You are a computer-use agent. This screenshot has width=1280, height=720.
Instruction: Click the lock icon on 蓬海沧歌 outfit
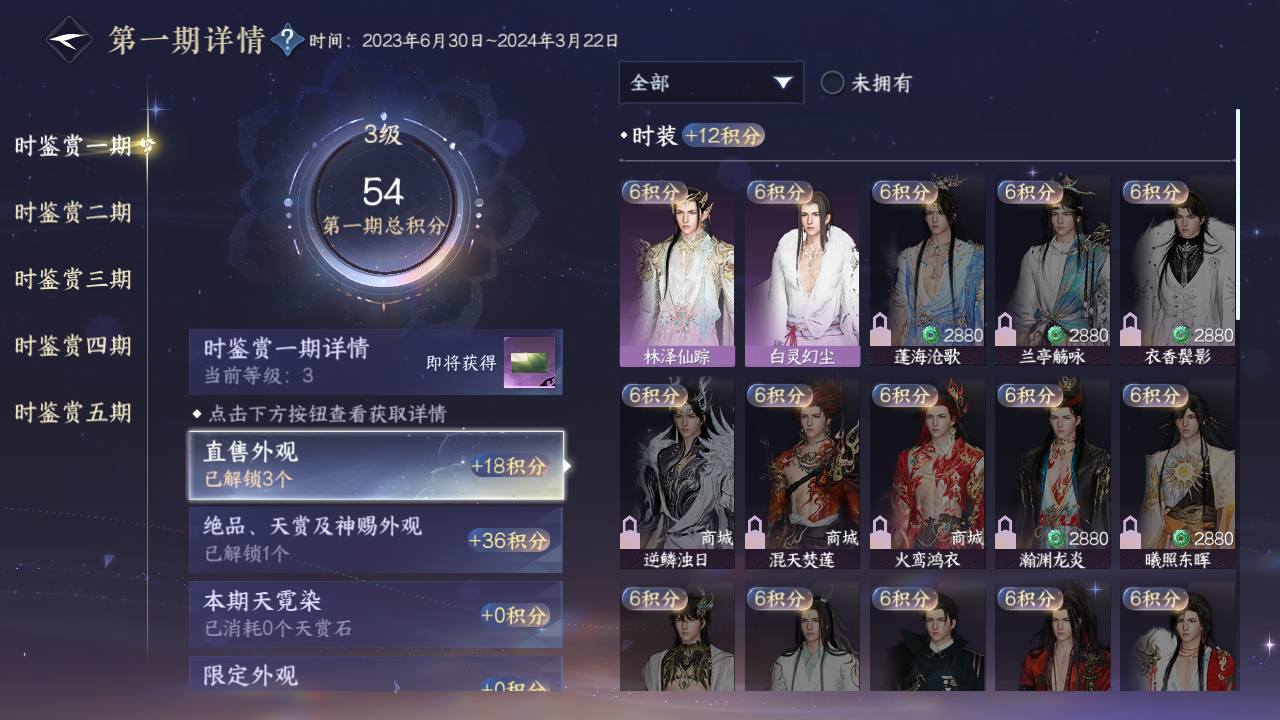(x=882, y=329)
